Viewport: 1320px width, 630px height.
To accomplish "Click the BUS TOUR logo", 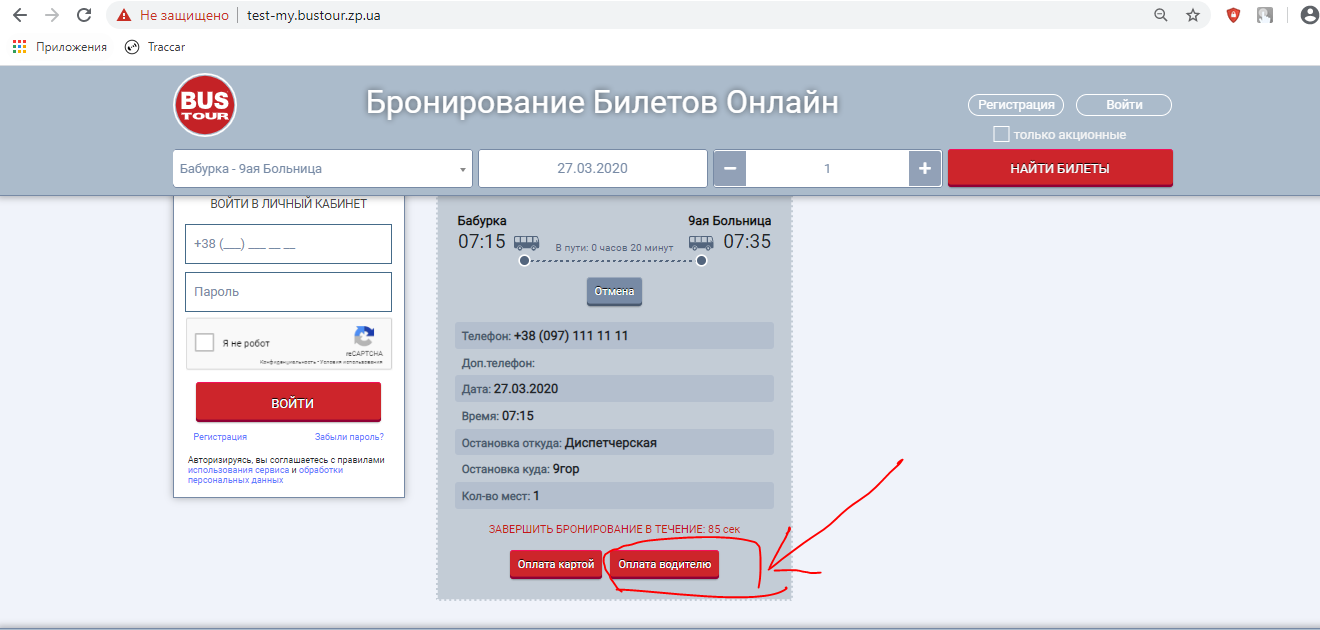I will coord(205,105).
